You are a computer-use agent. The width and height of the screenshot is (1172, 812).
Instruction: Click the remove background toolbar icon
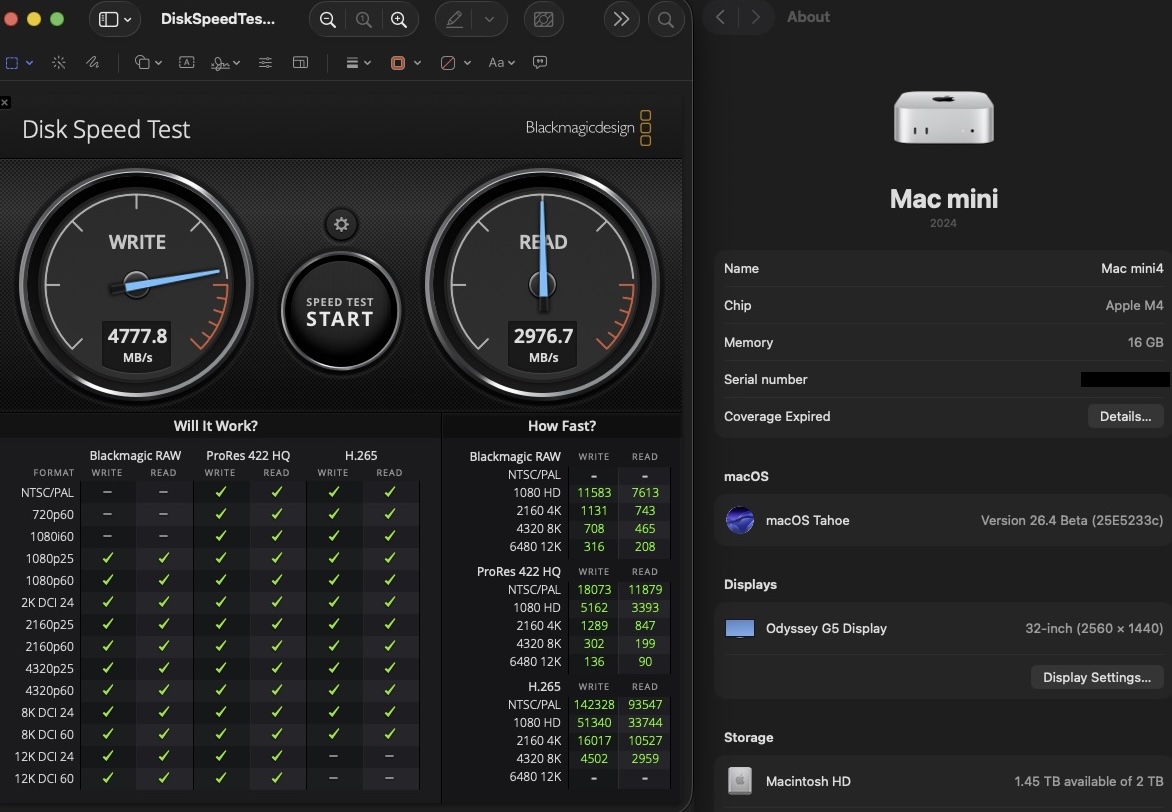pos(543,19)
